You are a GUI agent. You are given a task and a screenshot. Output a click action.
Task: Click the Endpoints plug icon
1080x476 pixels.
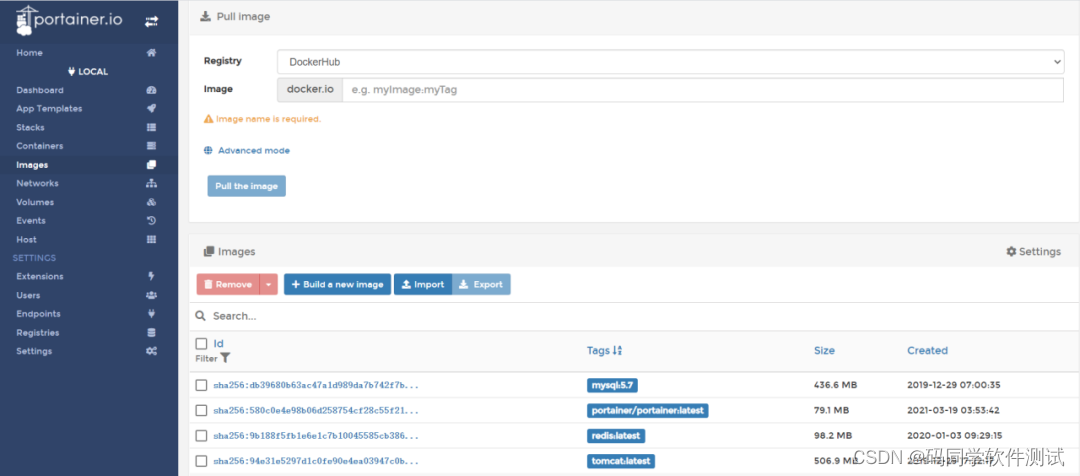click(152, 313)
